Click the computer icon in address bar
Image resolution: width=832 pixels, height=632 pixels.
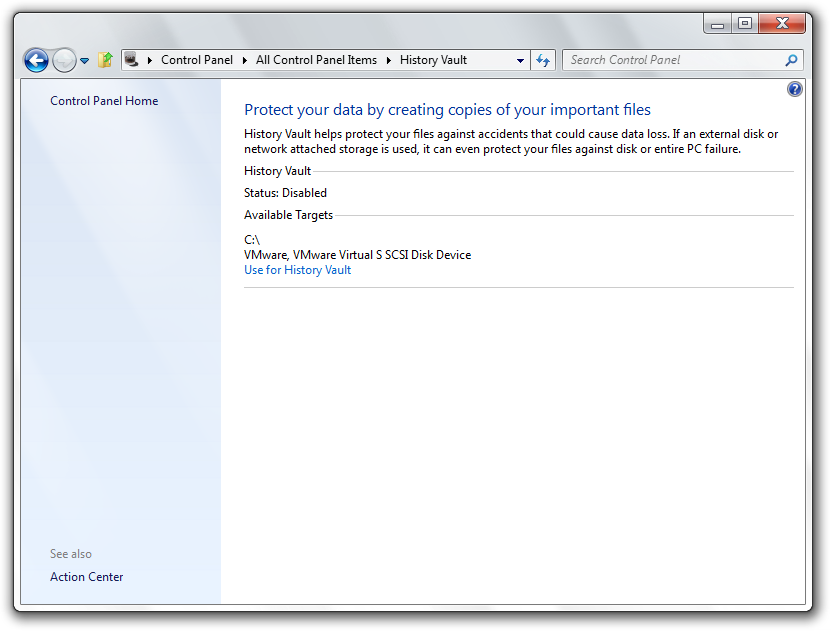pyautogui.click(x=132, y=59)
